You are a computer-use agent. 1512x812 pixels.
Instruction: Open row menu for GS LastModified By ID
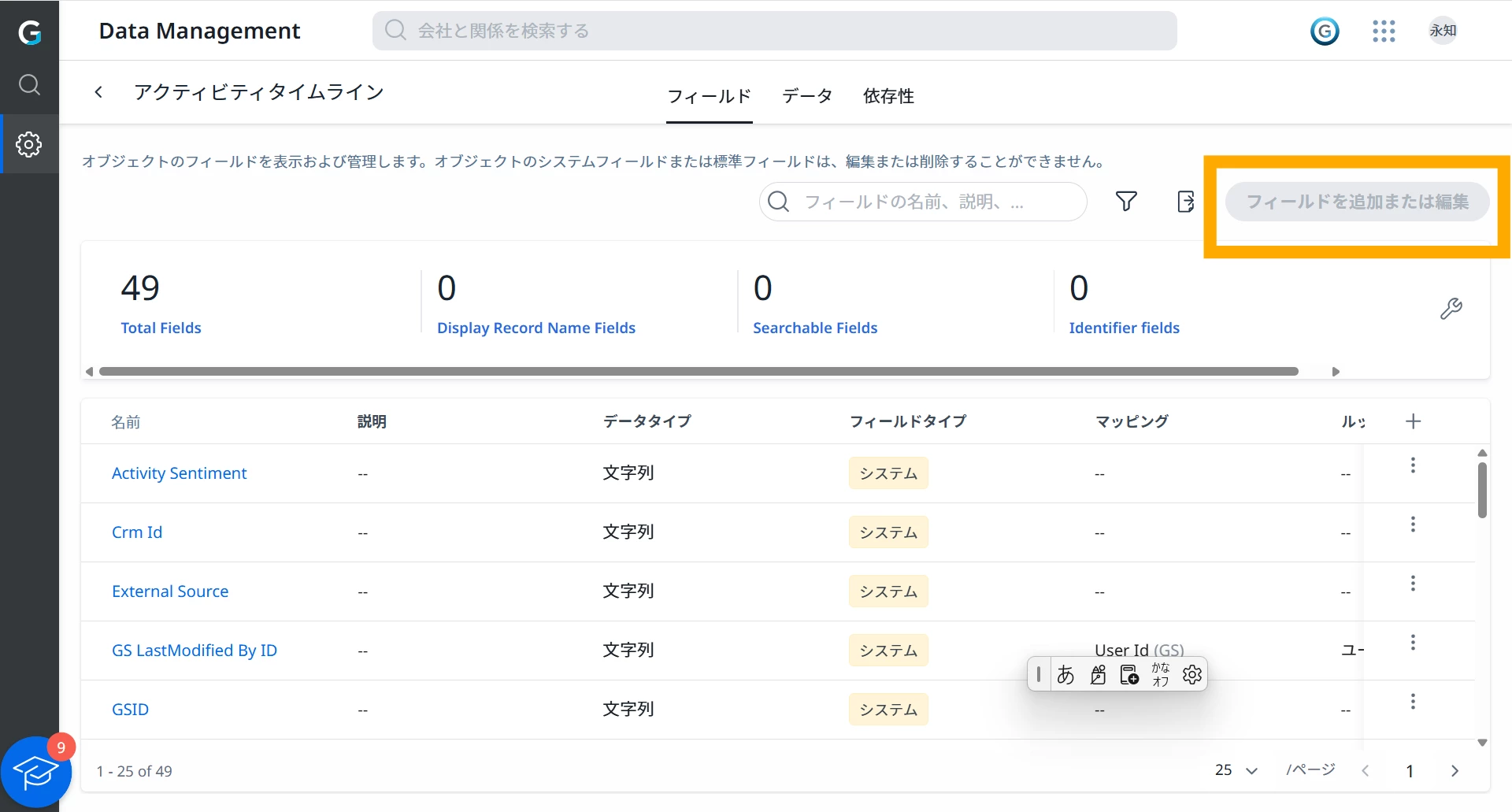(x=1413, y=643)
